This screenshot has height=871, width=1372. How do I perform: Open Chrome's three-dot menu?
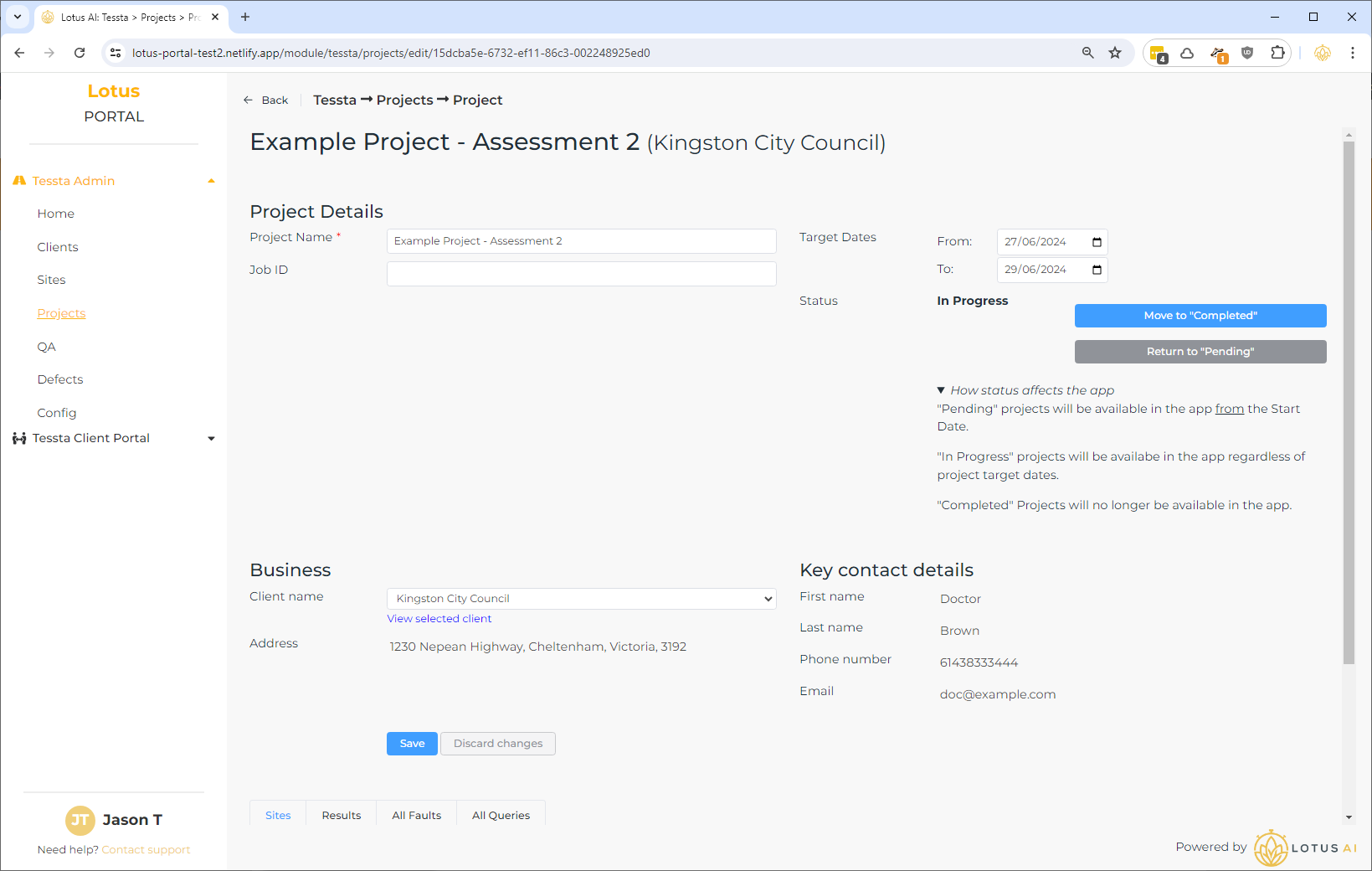pos(1352,53)
